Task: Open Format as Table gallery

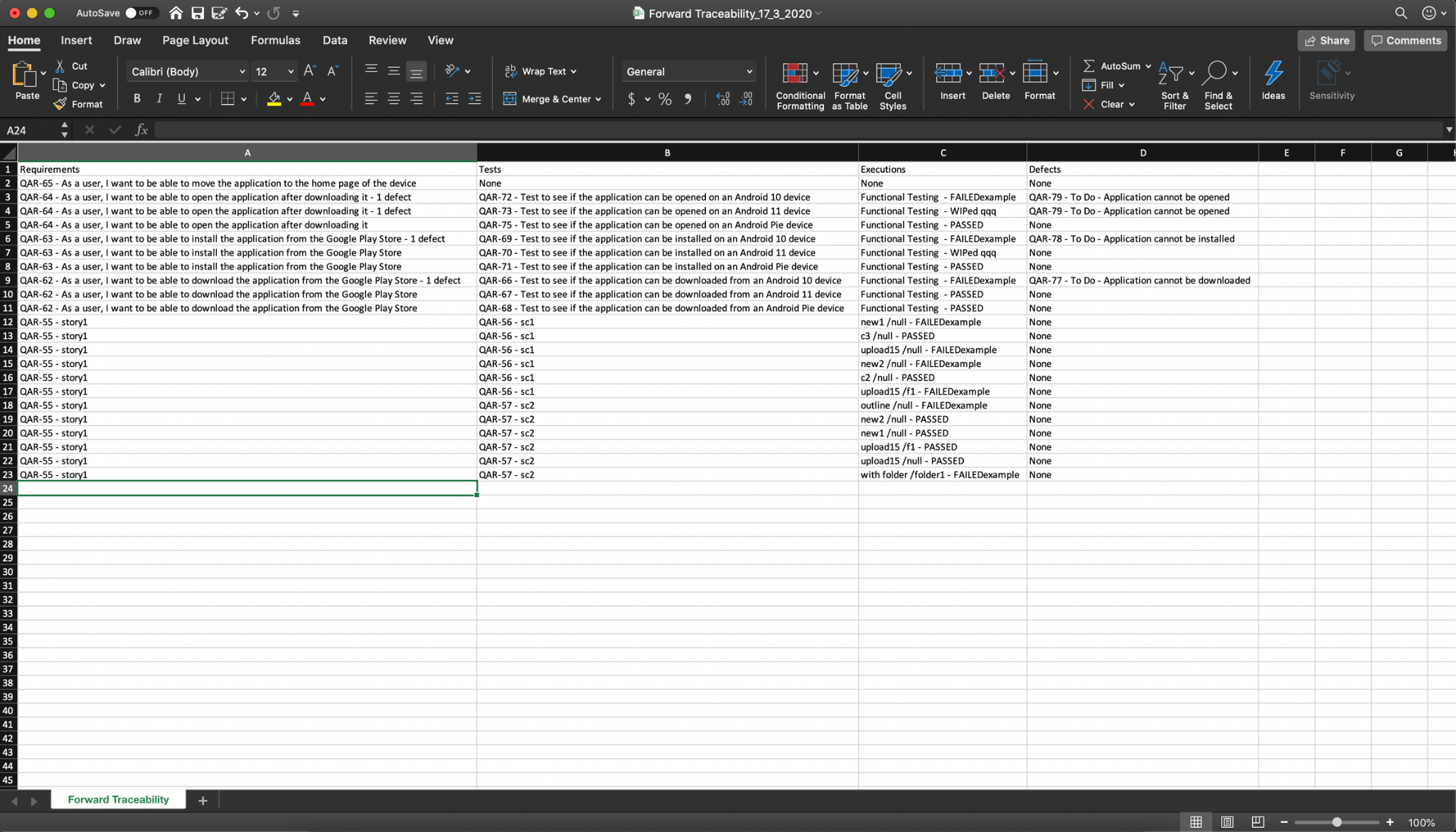Action: [x=849, y=85]
